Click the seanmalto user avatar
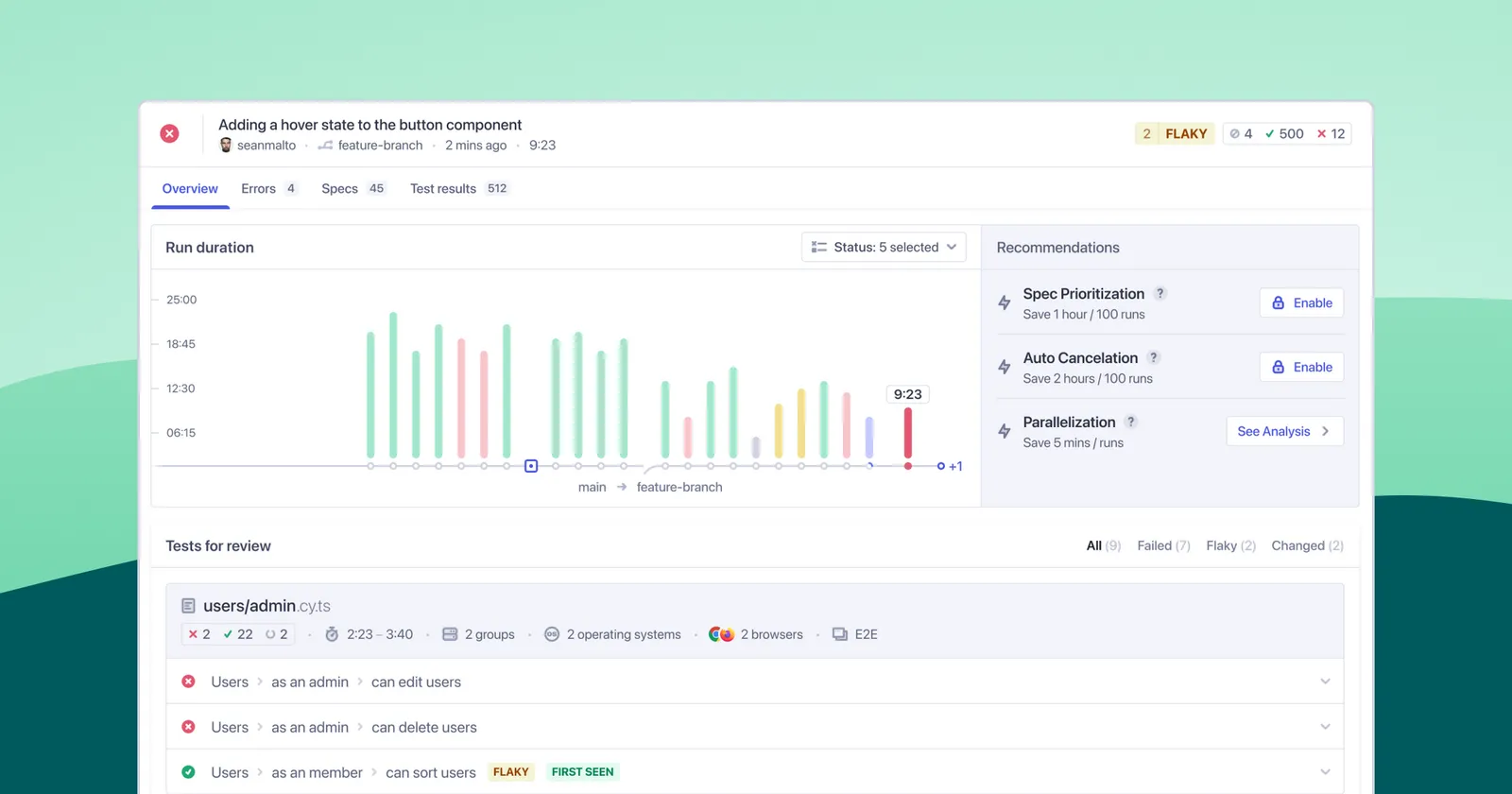 pos(226,145)
